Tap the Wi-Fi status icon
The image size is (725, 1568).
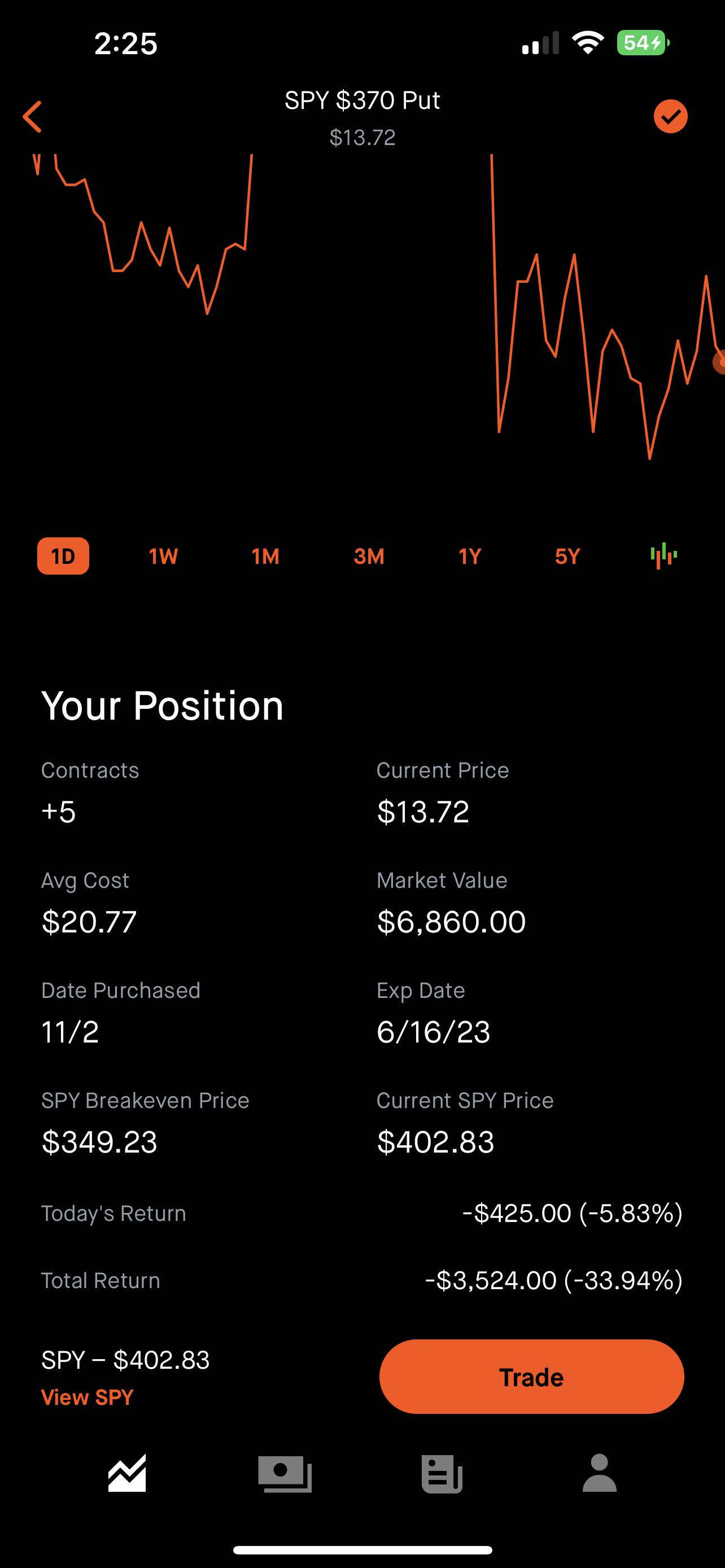point(587,43)
